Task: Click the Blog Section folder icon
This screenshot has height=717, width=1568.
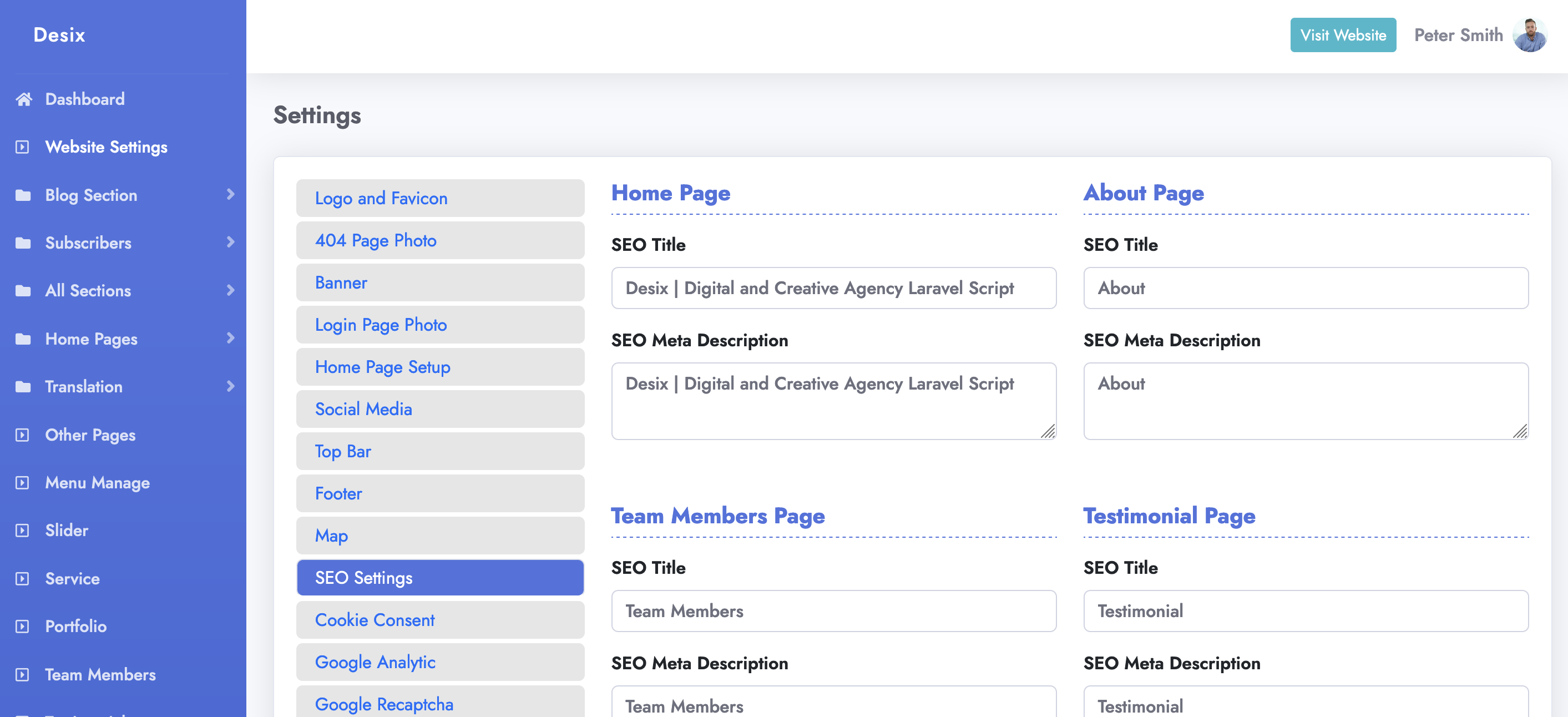Action: tap(23, 195)
